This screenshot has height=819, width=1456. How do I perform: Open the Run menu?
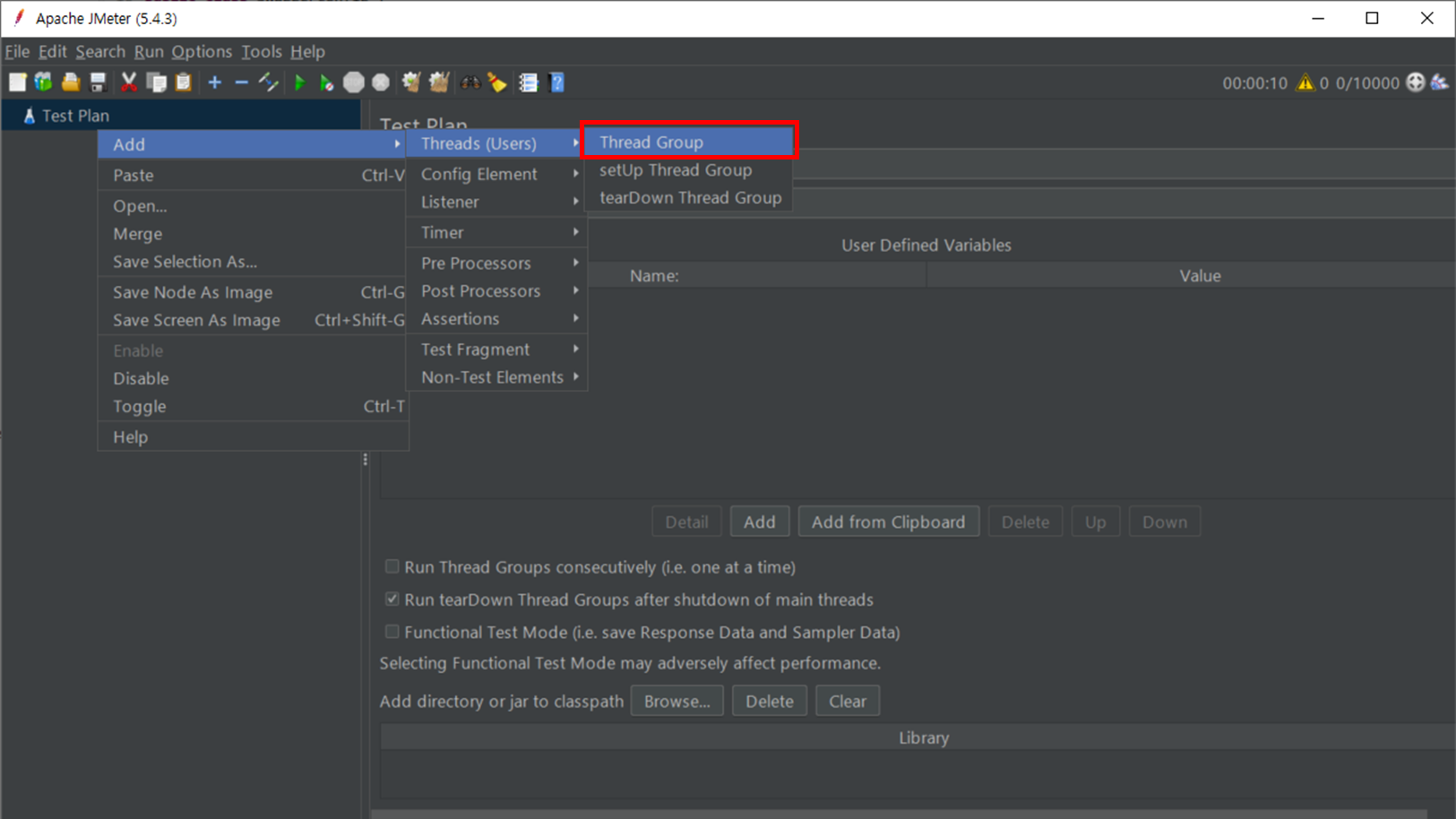[149, 51]
